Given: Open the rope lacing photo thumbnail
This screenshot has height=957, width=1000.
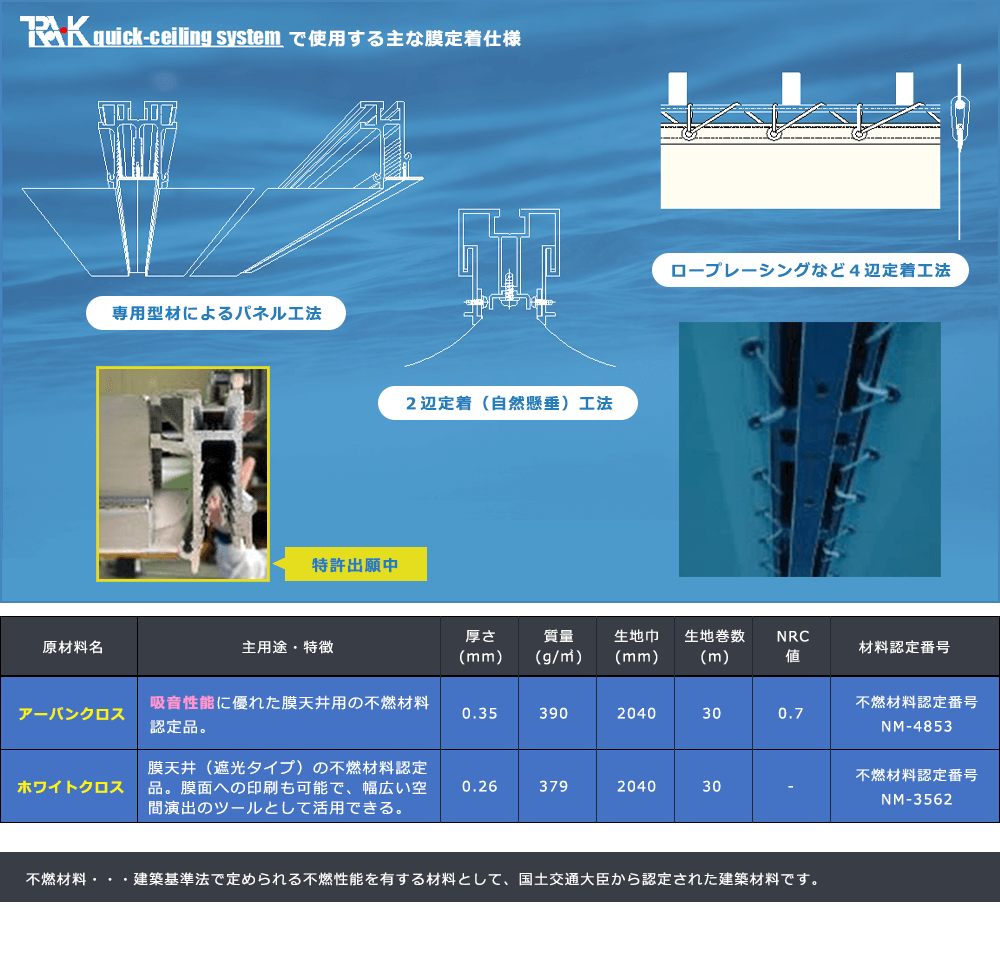Looking at the screenshot, I should pos(809,449).
